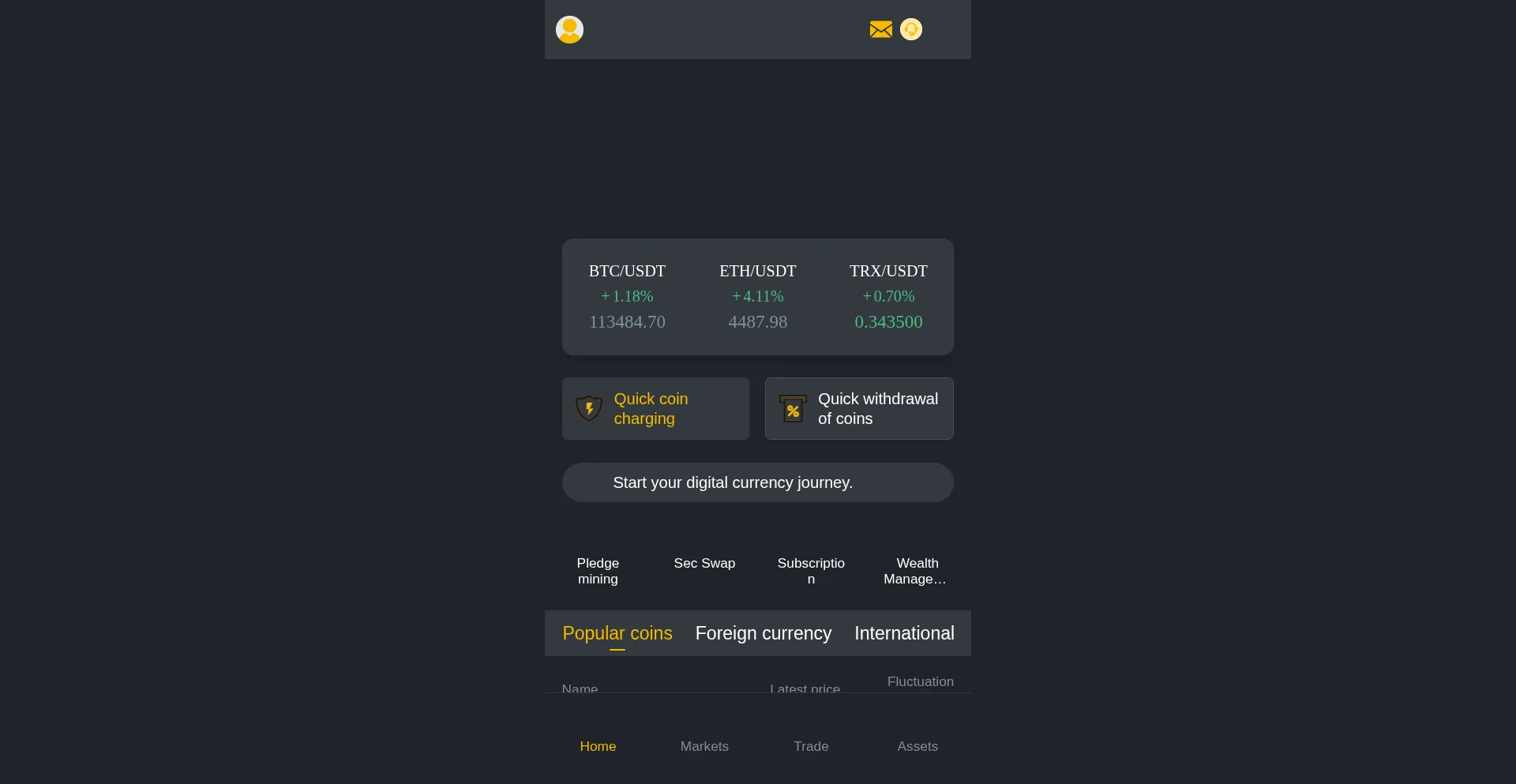Viewport: 1516px width, 784px height.
Task: Open the TRX/USDT ticker
Action: pyautogui.click(x=888, y=296)
